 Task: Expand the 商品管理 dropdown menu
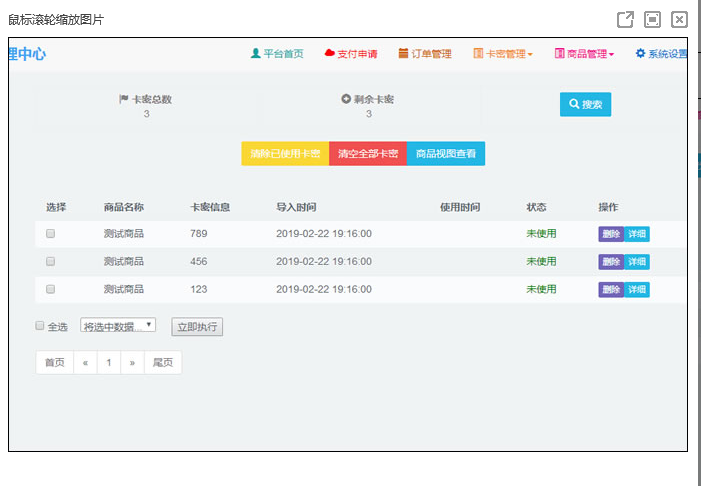tap(584, 54)
